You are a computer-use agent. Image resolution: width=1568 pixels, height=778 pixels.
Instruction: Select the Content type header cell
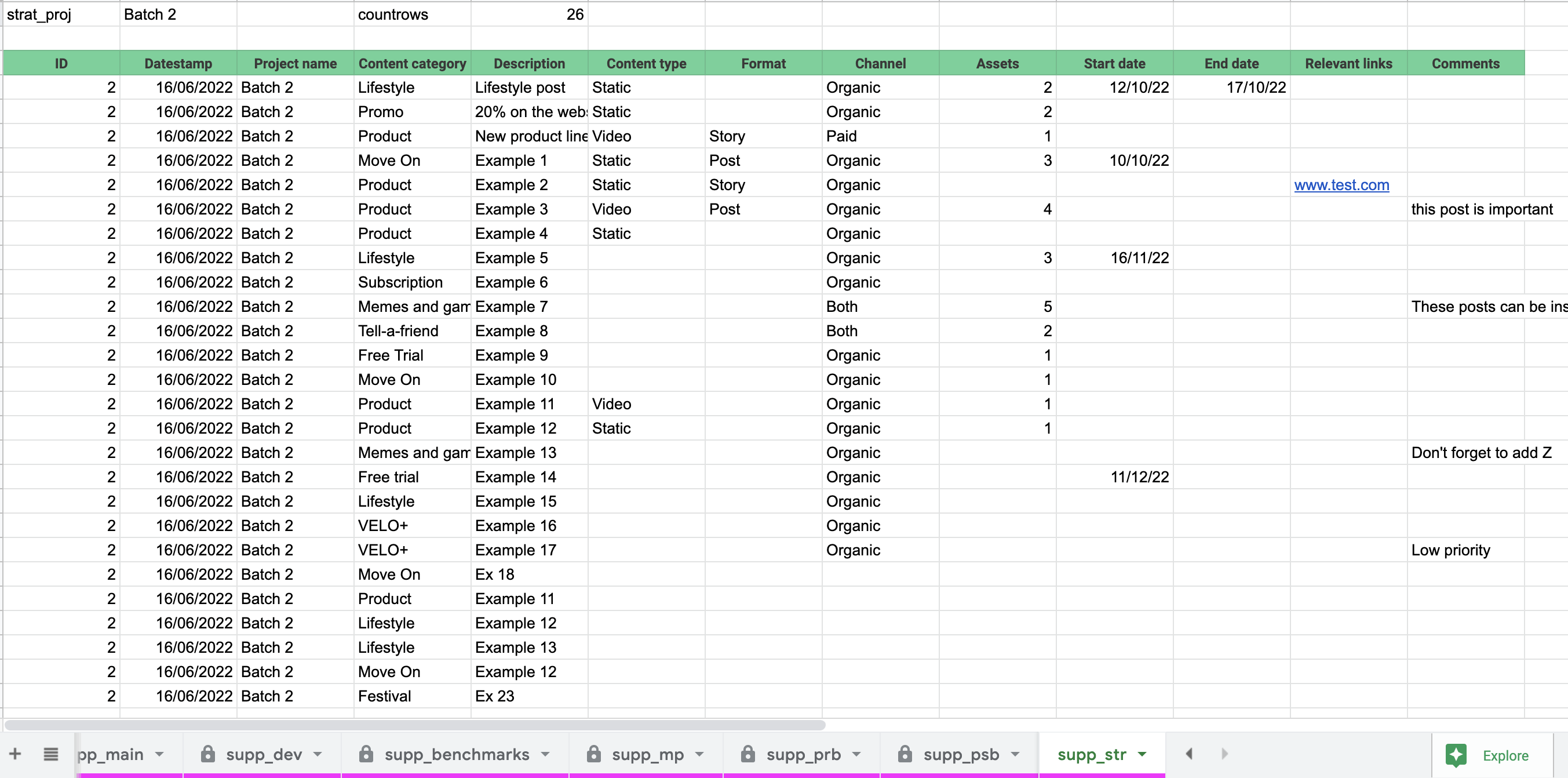tap(647, 63)
